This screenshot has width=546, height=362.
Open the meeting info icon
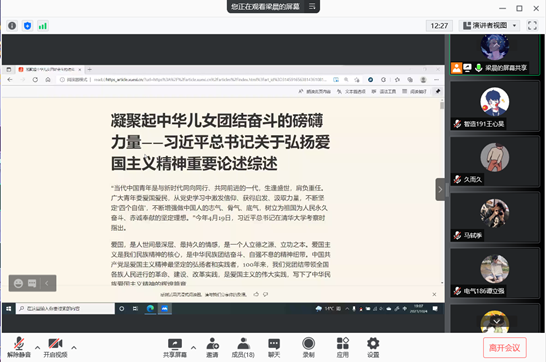pos(12,26)
